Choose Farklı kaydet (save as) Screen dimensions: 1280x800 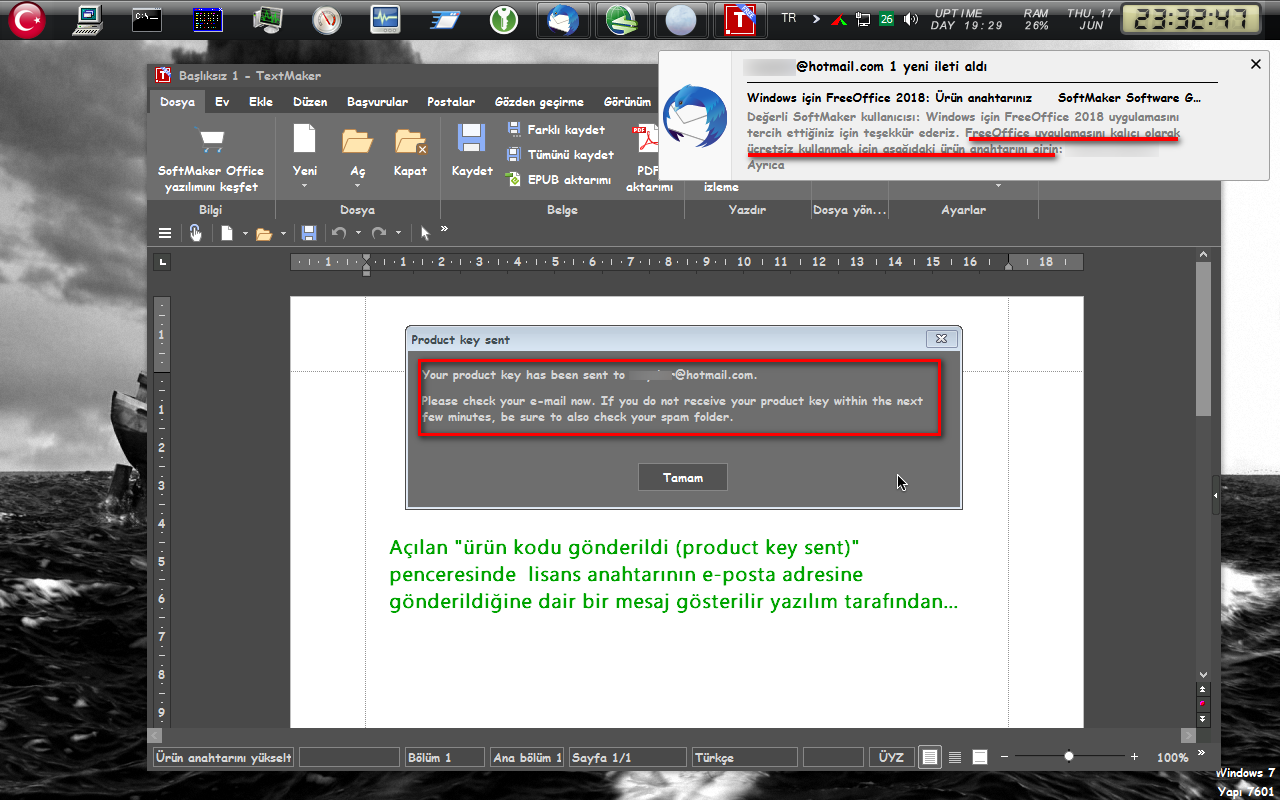[x=556, y=130]
